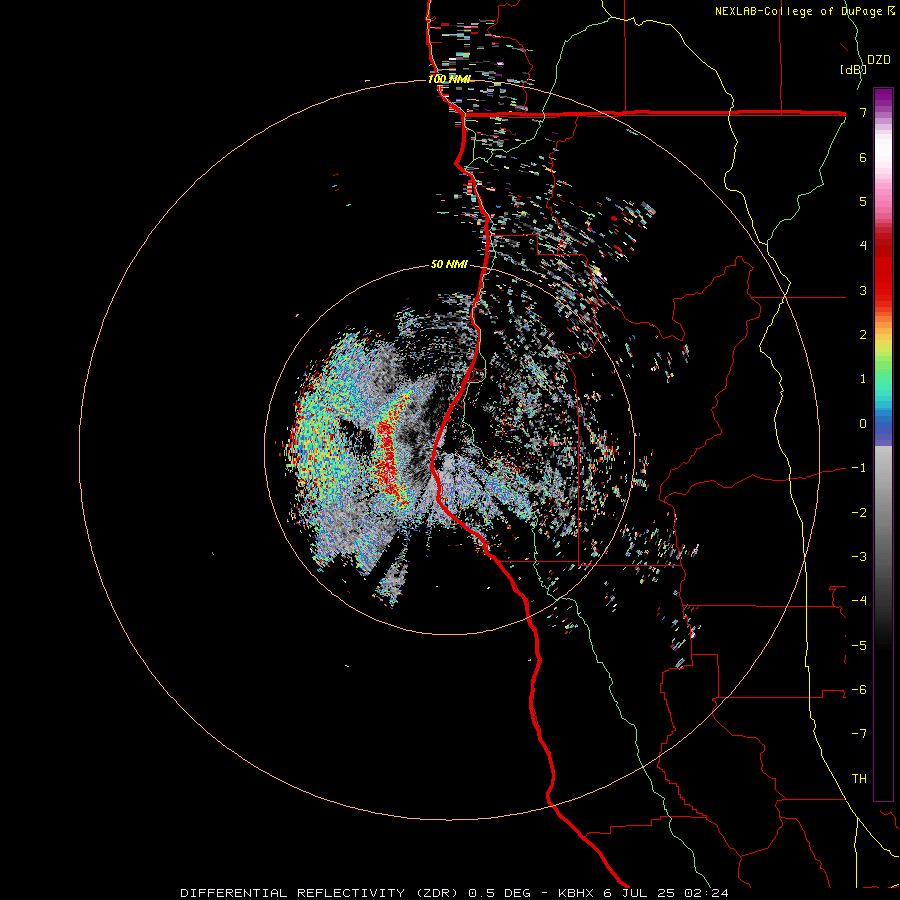The width and height of the screenshot is (900, 900).
Task: Click the -3 value on the scale
Action: tap(859, 557)
